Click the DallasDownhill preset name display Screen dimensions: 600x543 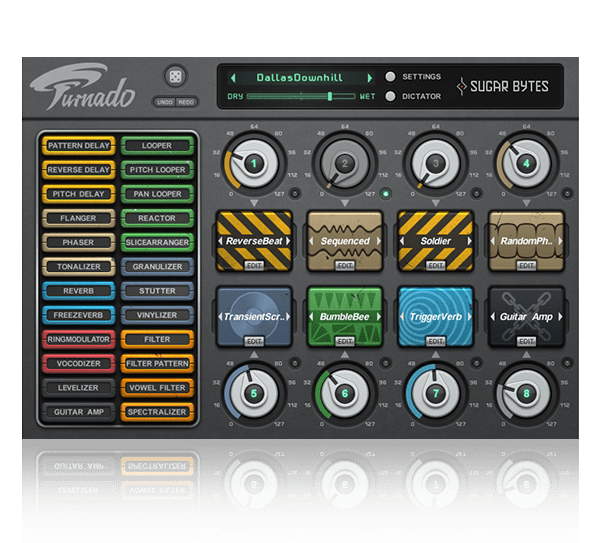299,77
